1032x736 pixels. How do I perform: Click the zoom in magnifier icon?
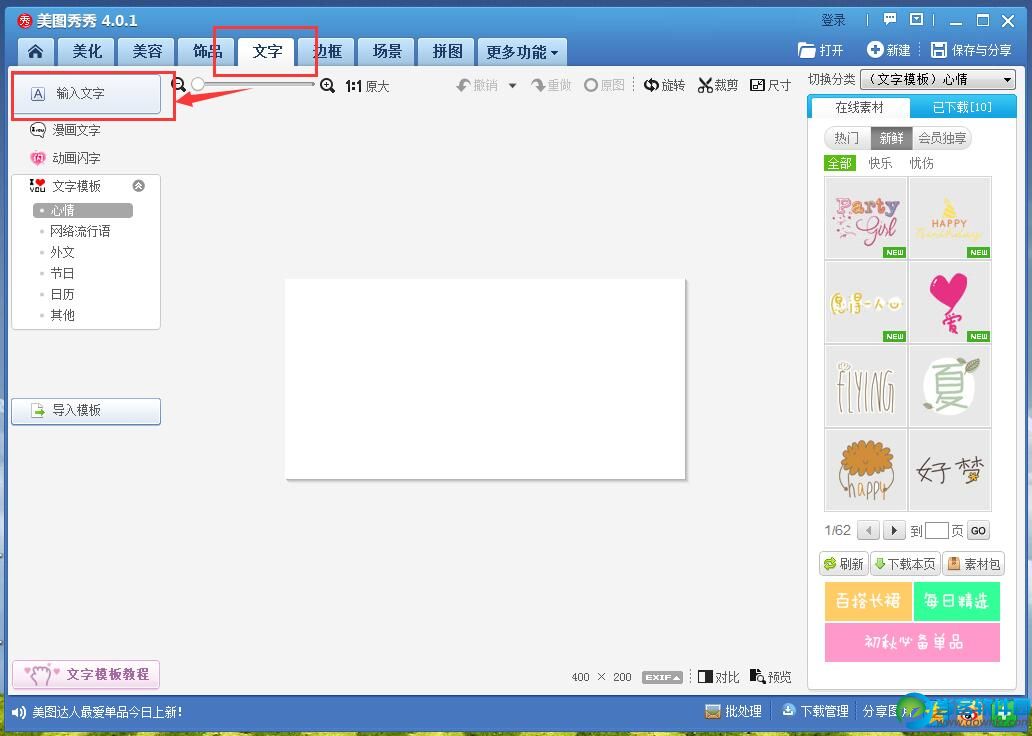[327, 86]
